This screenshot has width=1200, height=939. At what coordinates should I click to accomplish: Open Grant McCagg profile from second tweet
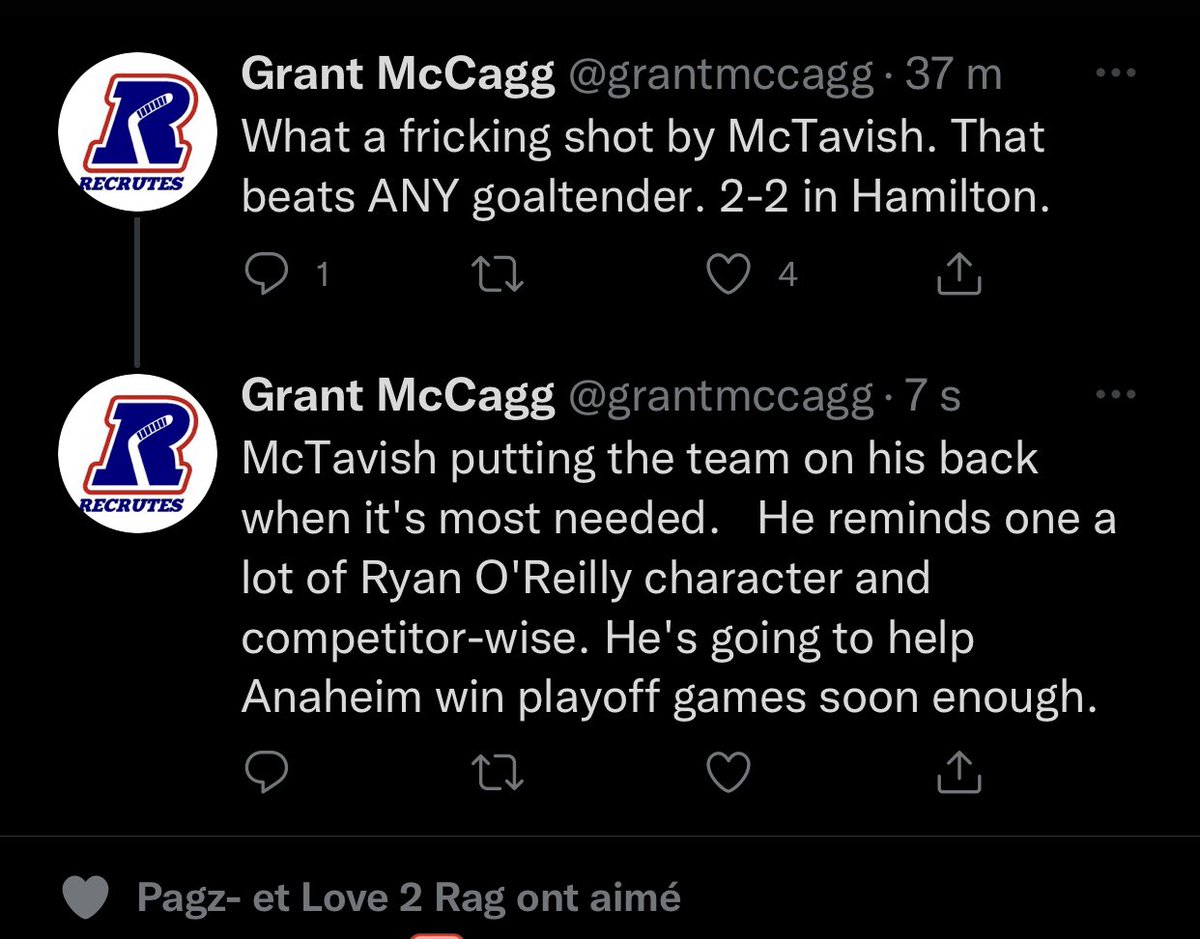pyautogui.click(x=398, y=397)
